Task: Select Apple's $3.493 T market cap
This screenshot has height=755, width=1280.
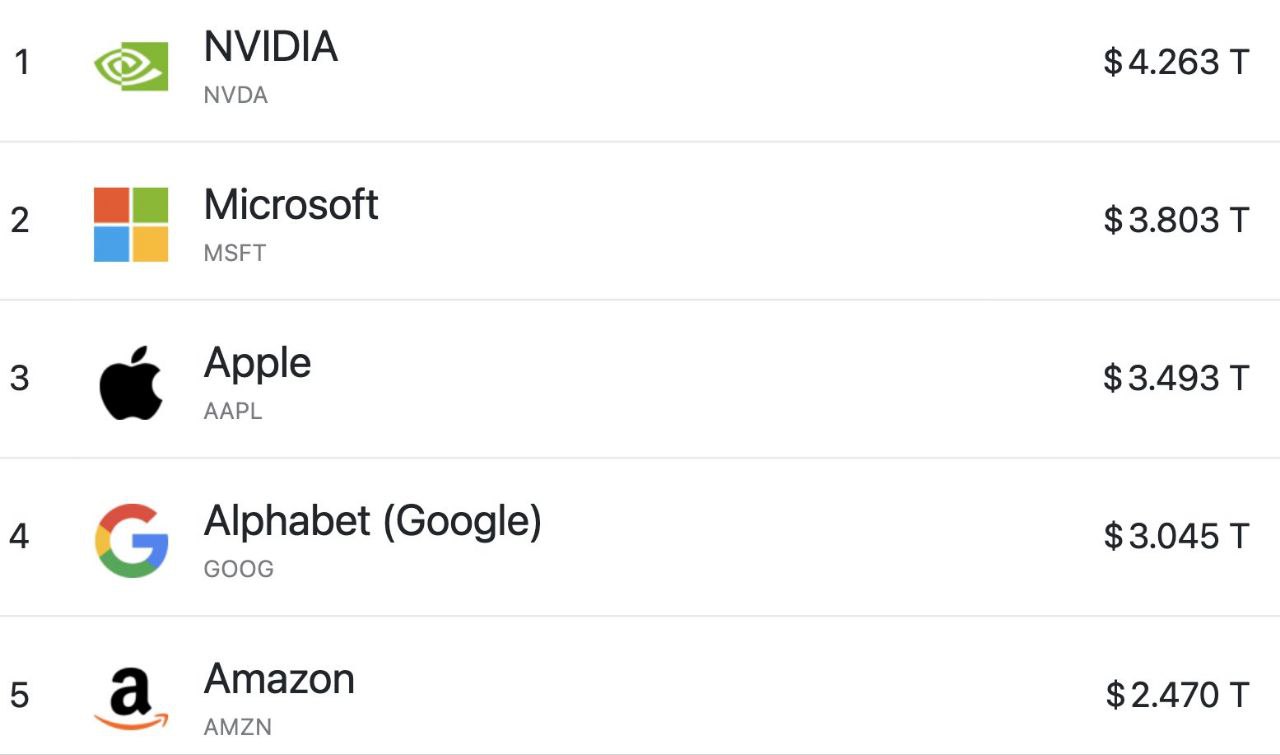Action: pos(1176,378)
